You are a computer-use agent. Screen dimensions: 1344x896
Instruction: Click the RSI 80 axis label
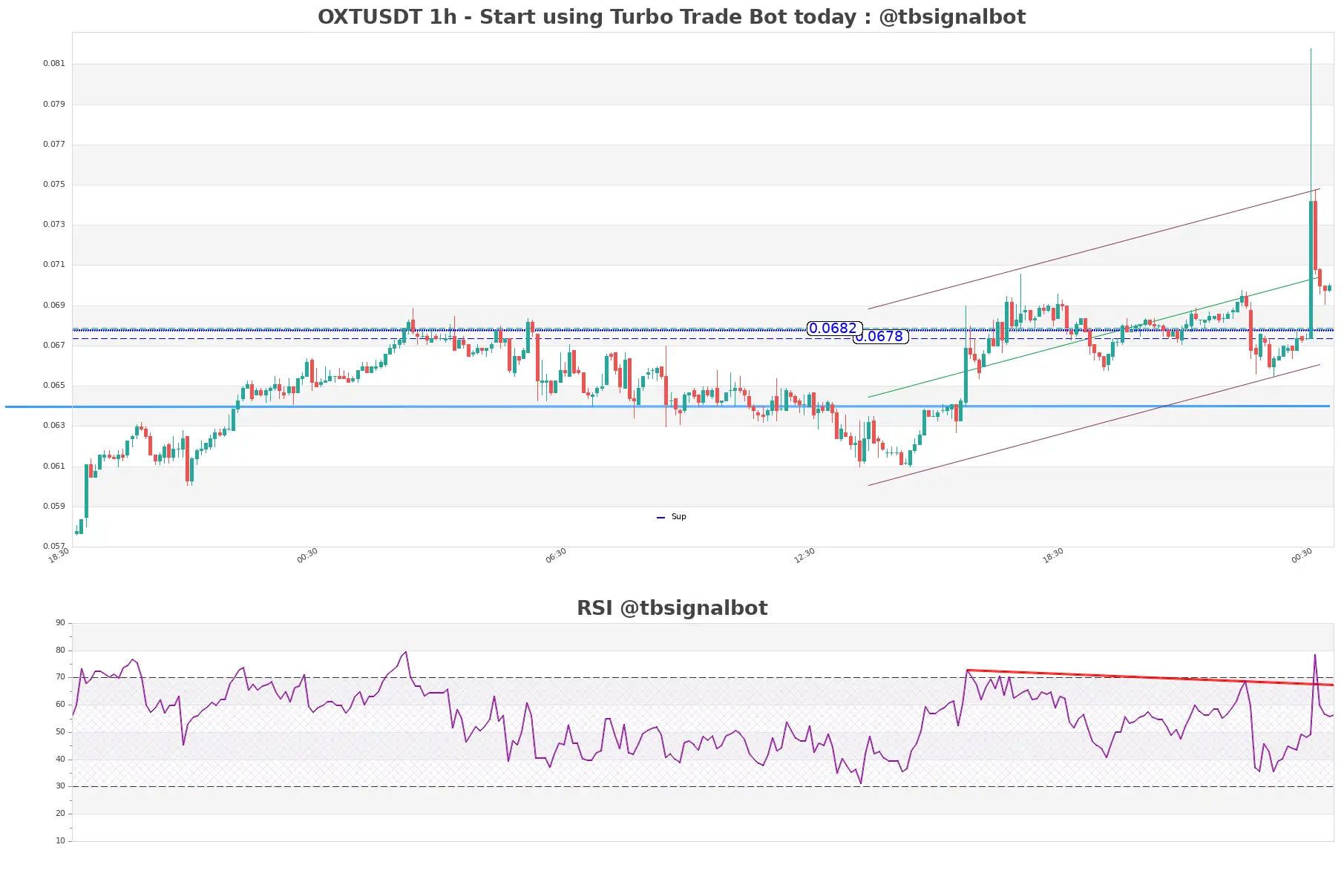pos(61,650)
